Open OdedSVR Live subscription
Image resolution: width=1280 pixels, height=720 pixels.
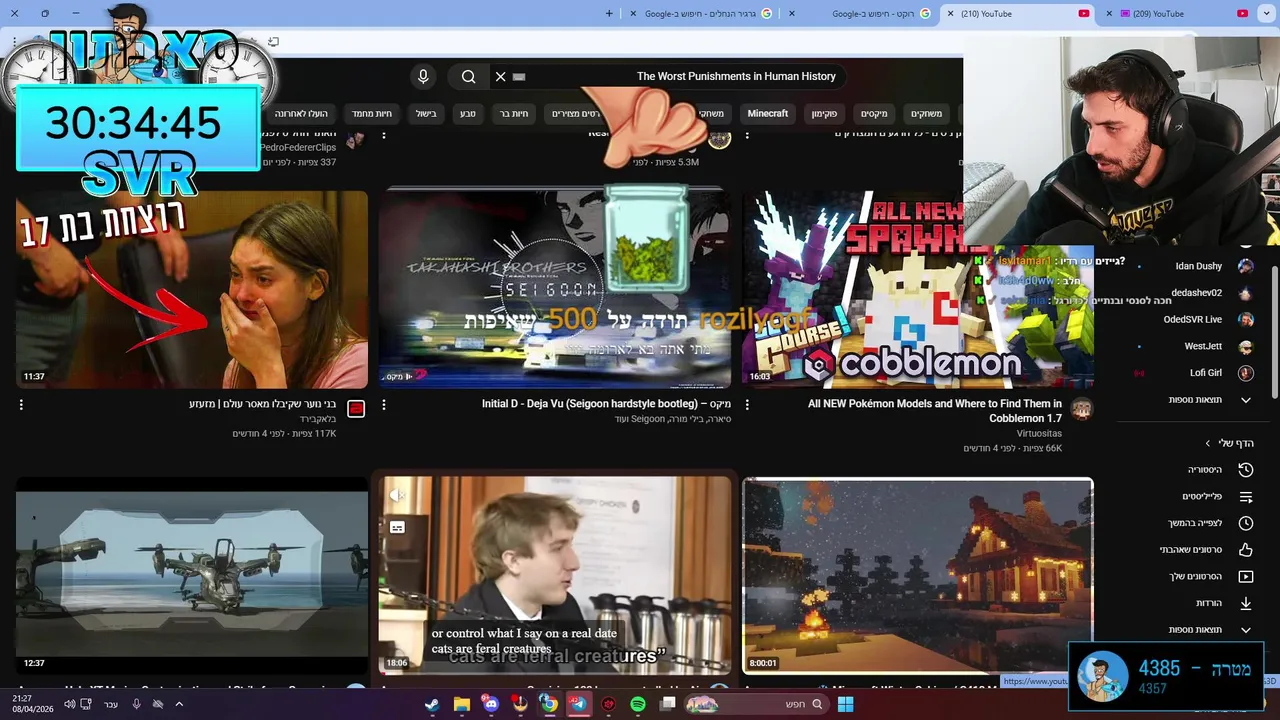tap(1193, 320)
